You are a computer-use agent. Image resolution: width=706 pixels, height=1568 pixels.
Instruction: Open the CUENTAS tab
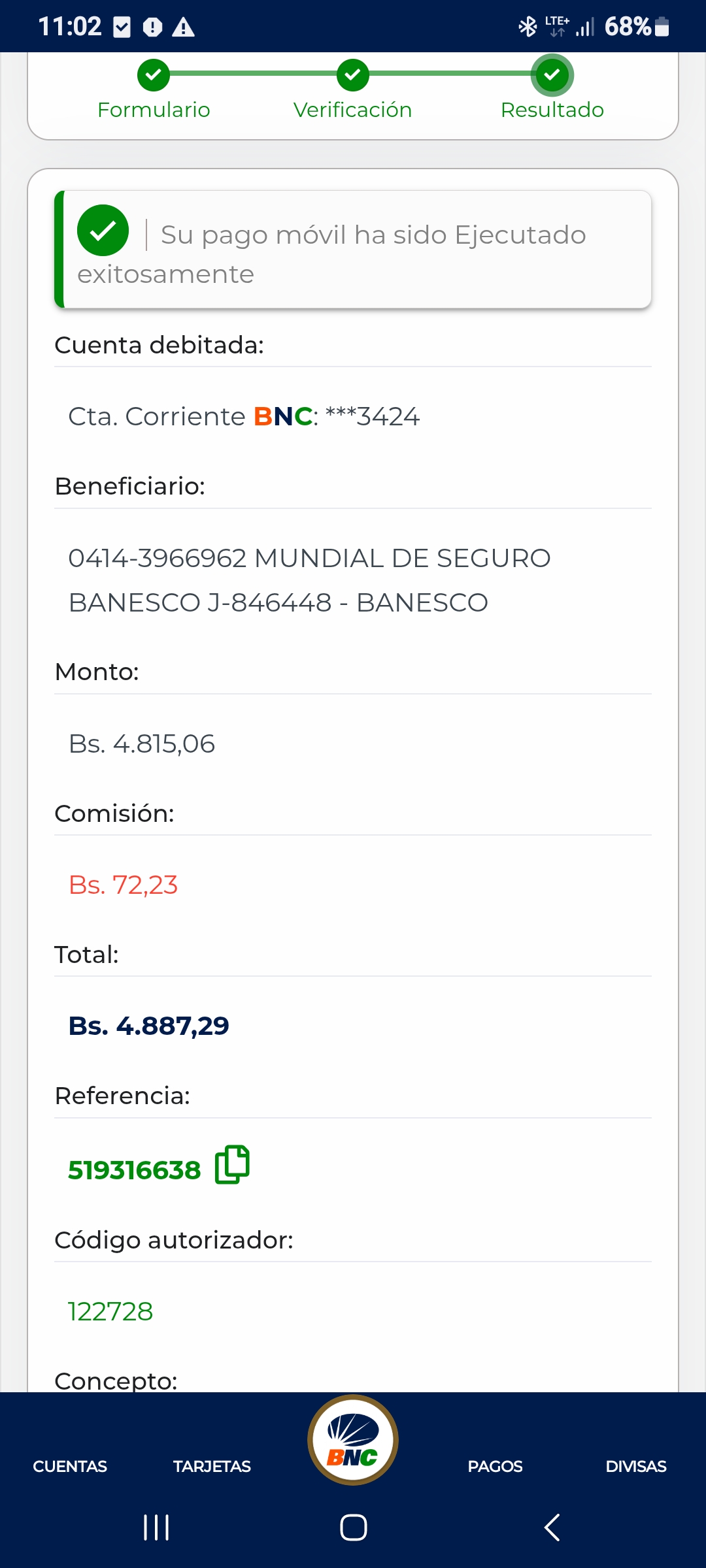click(x=70, y=1467)
